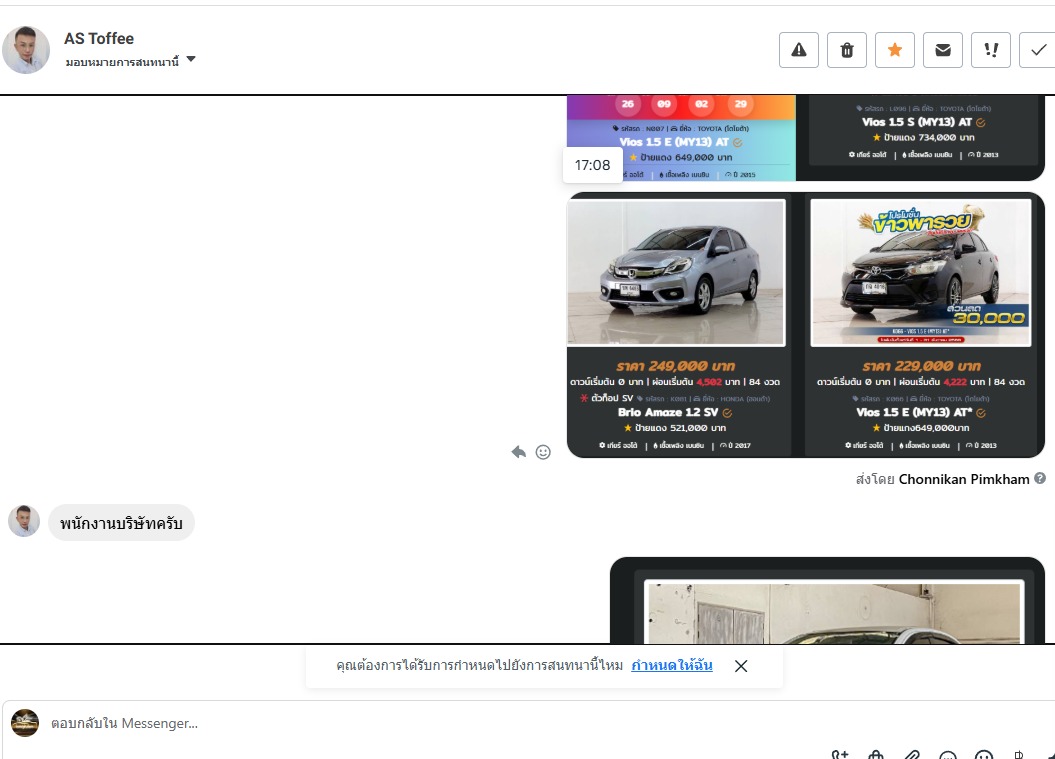Flag conversation as priority with exclamation icon

click(x=991, y=50)
